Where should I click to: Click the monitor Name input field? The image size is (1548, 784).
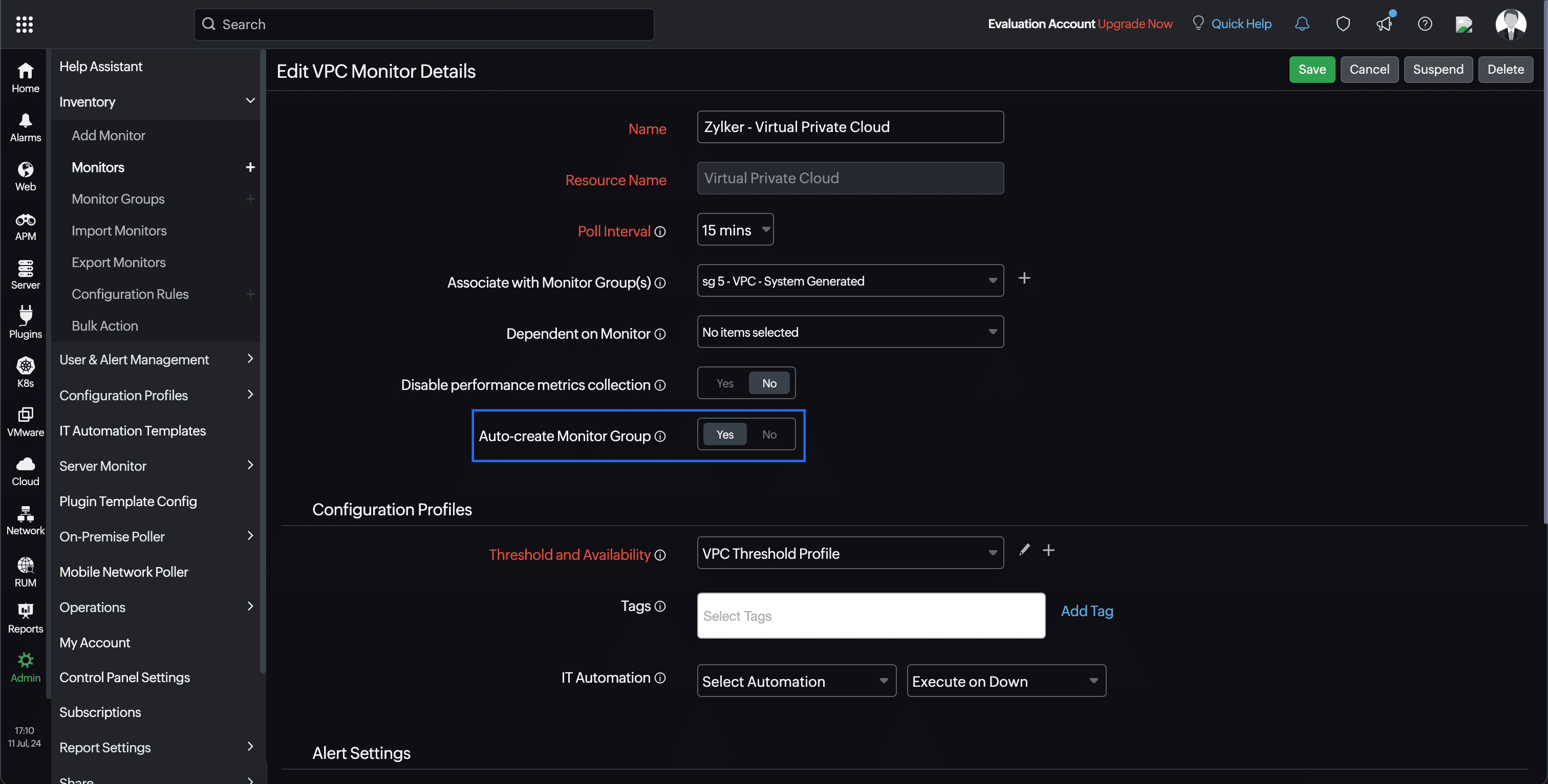pyautogui.click(x=851, y=126)
